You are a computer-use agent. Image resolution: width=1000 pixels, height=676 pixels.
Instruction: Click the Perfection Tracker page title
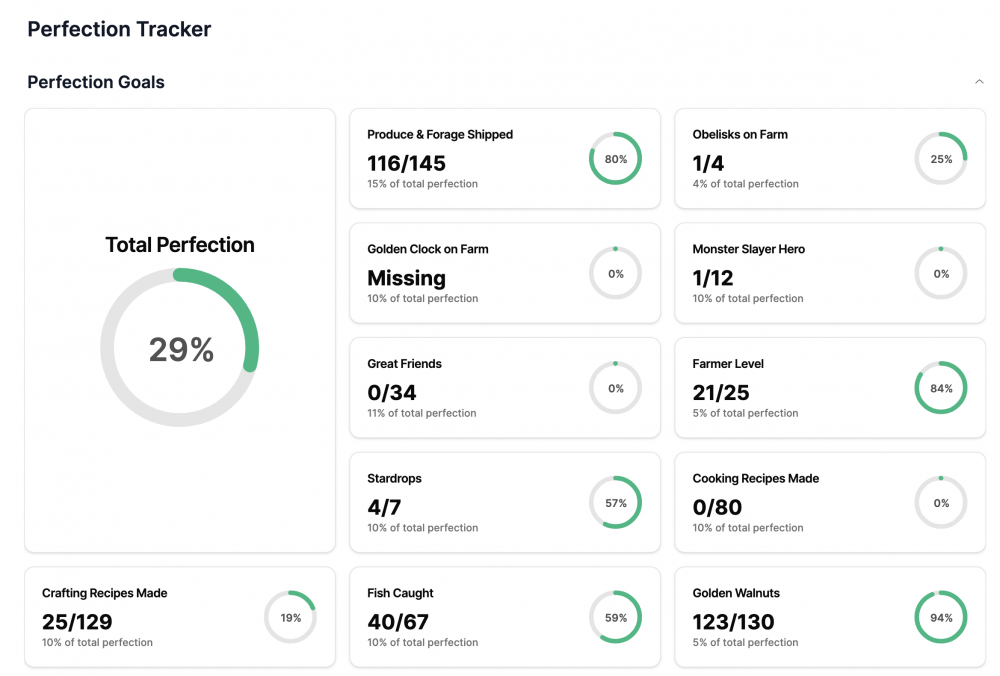tap(119, 29)
